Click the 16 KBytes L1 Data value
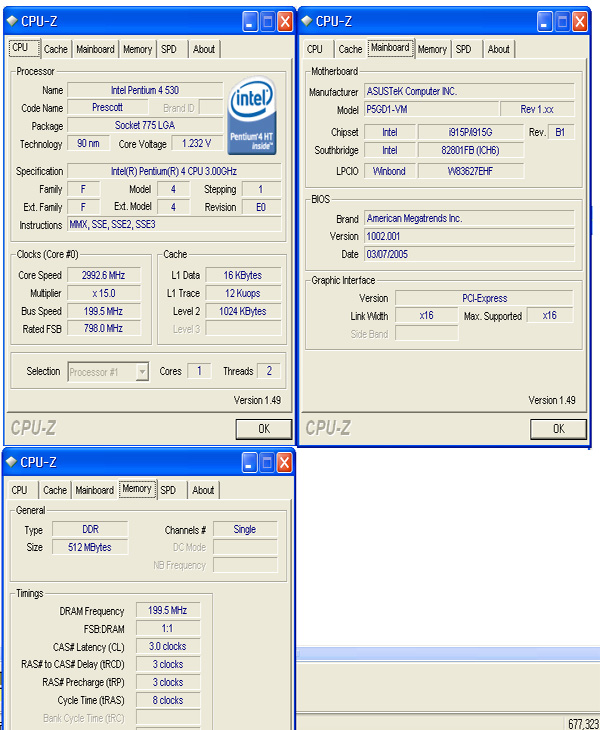 tap(243, 275)
